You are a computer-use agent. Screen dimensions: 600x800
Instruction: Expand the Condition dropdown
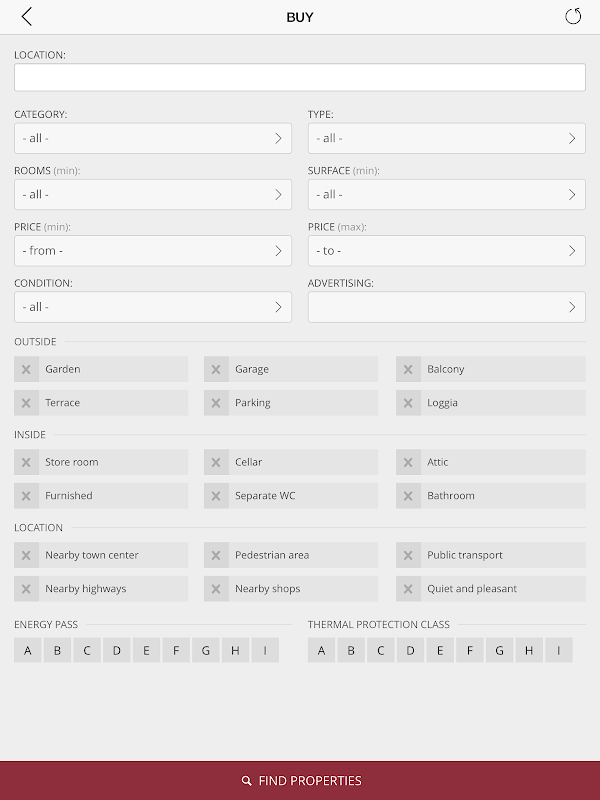tap(153, 307)
